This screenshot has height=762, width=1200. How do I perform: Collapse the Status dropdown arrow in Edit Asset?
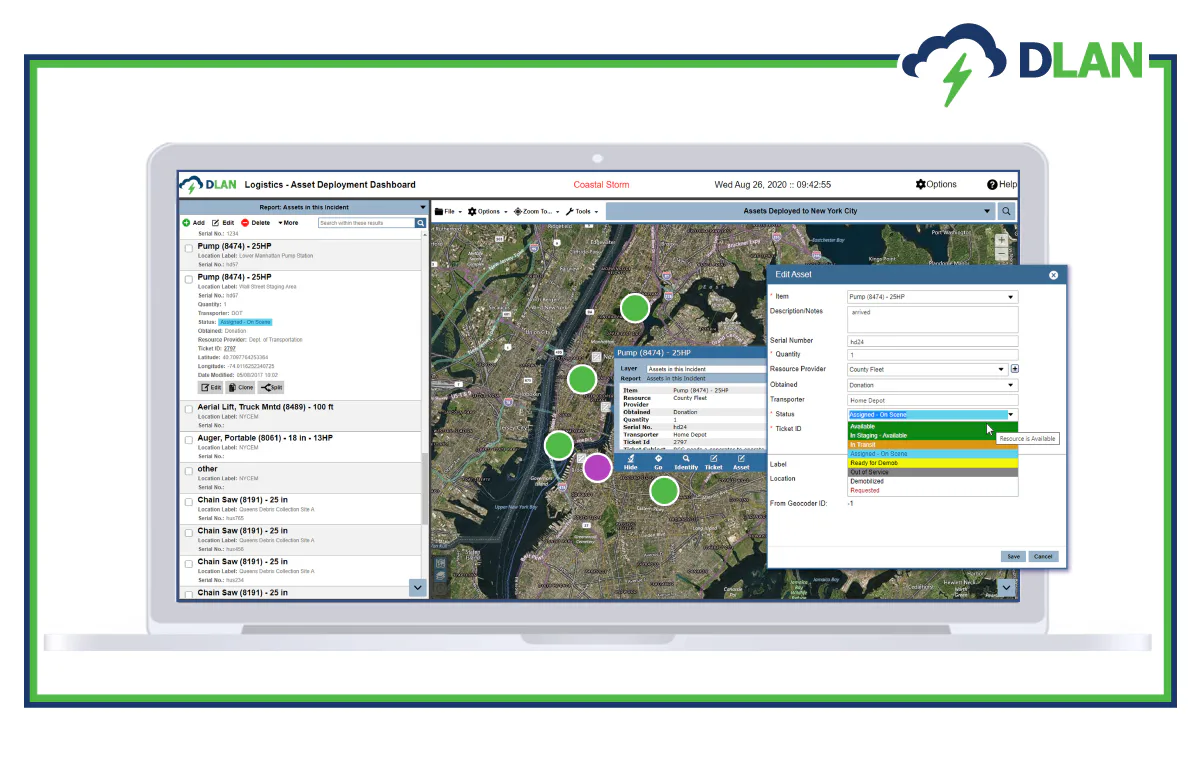(1011, 414)
